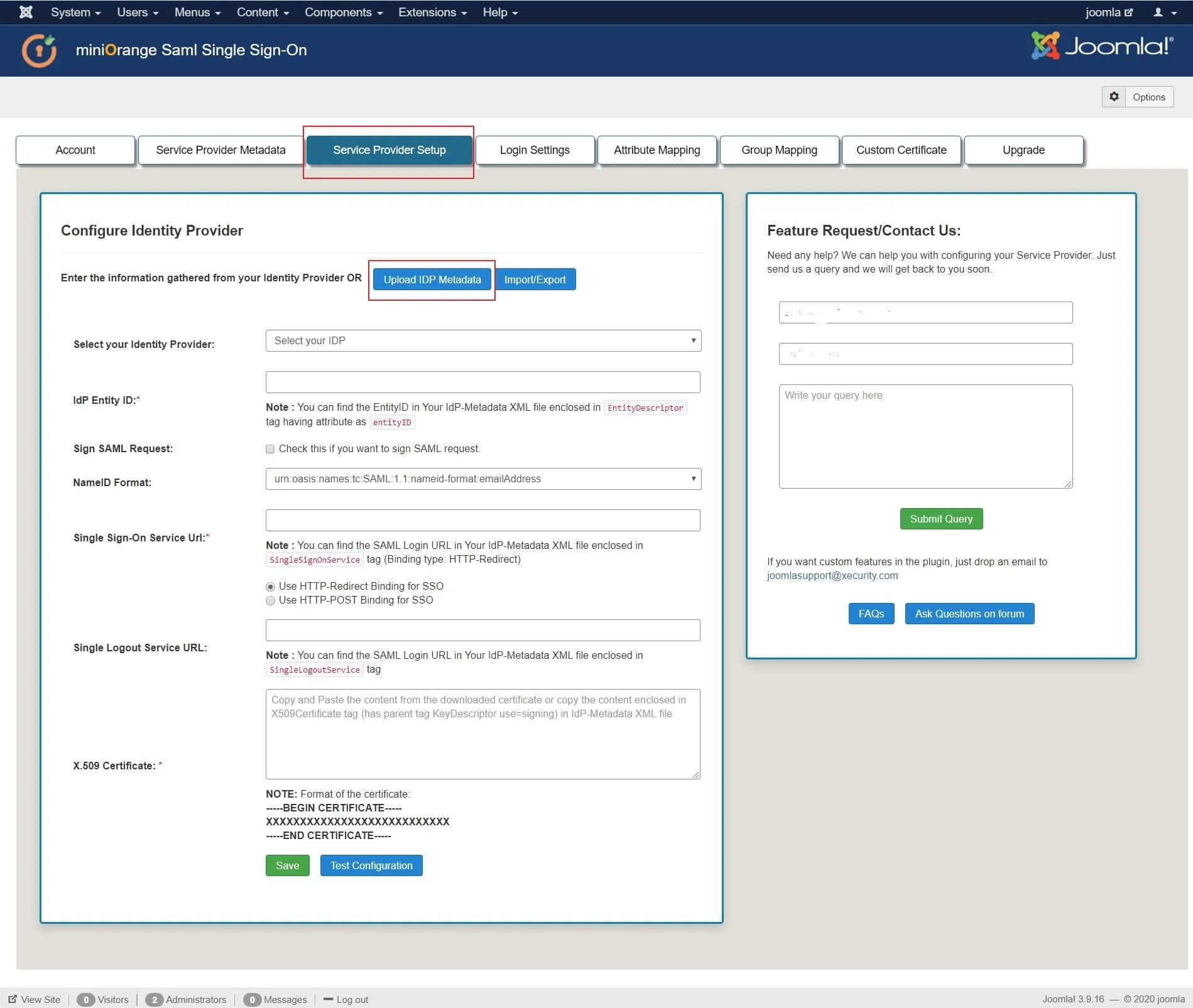Click the miniOrange logo icon
Viewport: 1193px width, 1008px height.
click(39, 50)
